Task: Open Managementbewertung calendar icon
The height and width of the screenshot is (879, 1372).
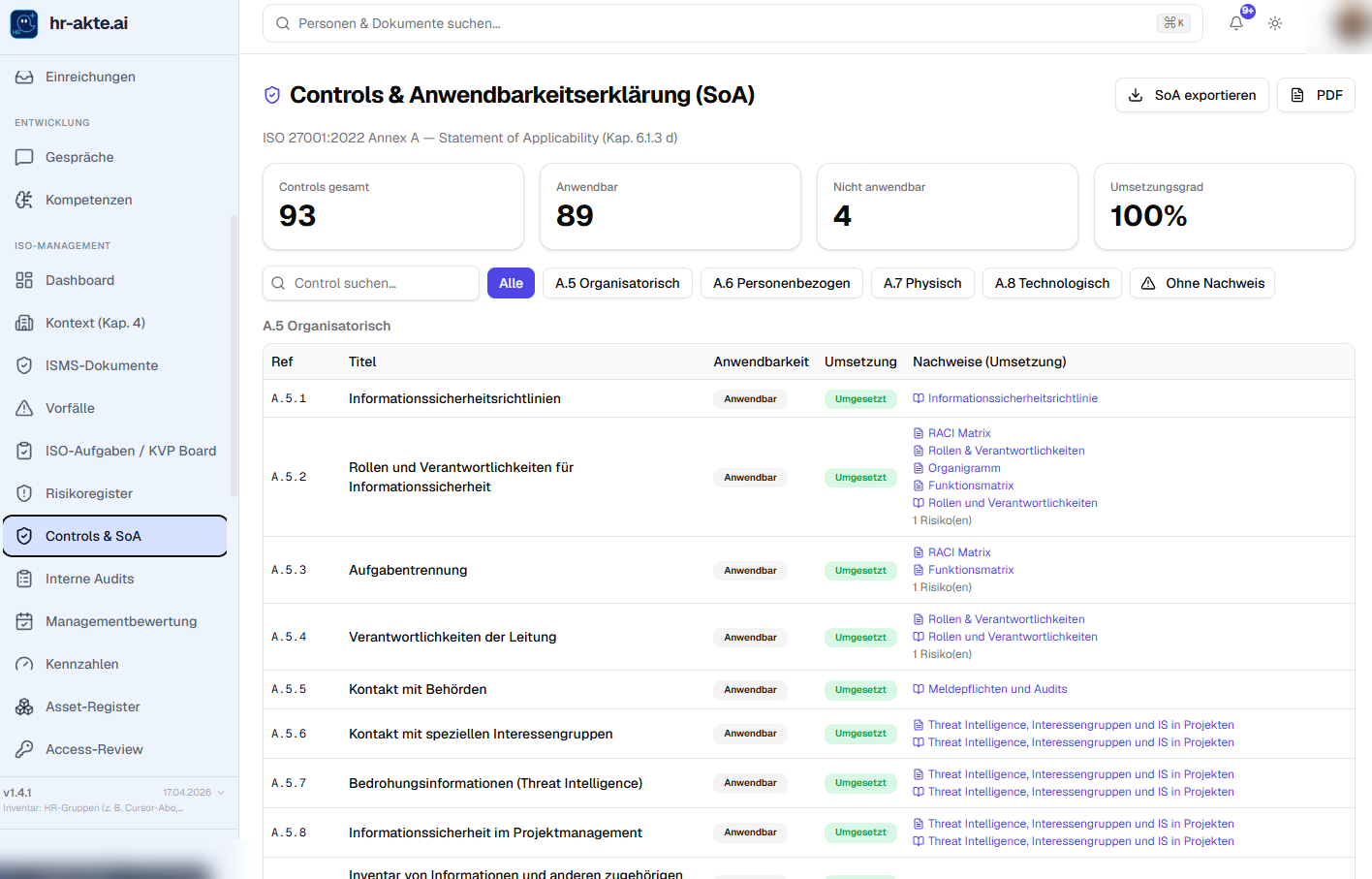Action: (24, 621)
